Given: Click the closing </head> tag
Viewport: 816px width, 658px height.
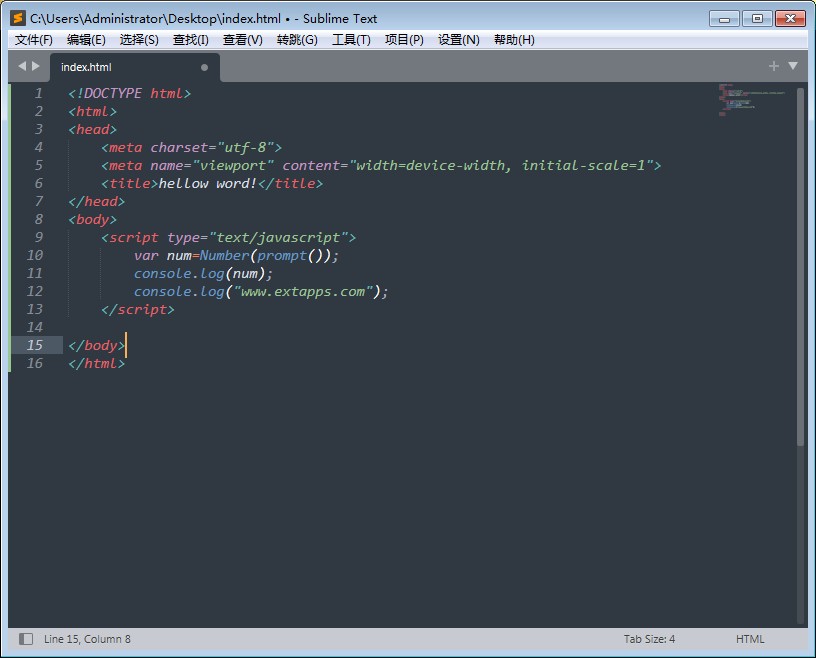Looking at the screenshot, I should (x=97, y=201).
